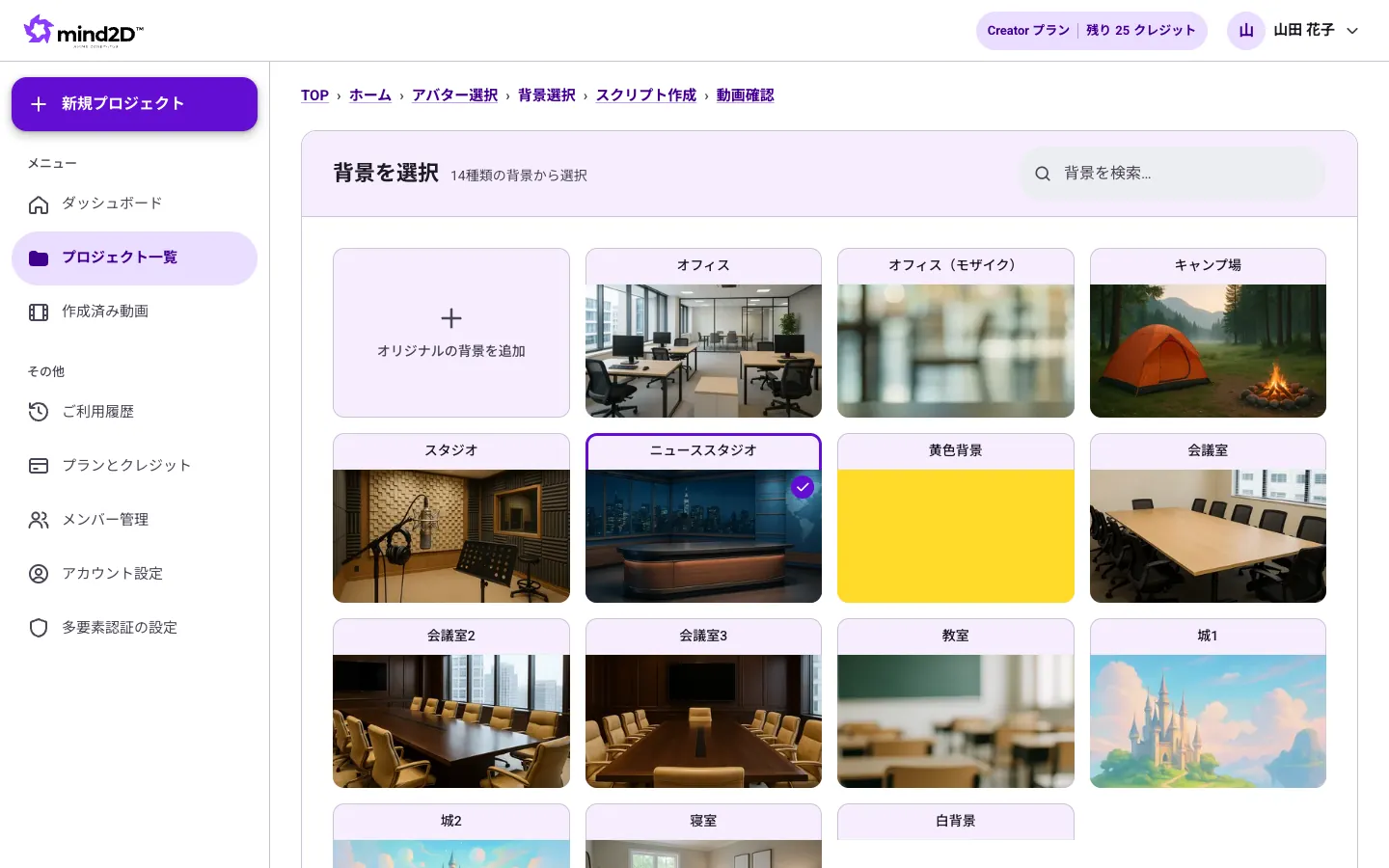This screenshot has width=1389, height=868.
Task: Open account settings user icon
Action: [x=39, y=575]
